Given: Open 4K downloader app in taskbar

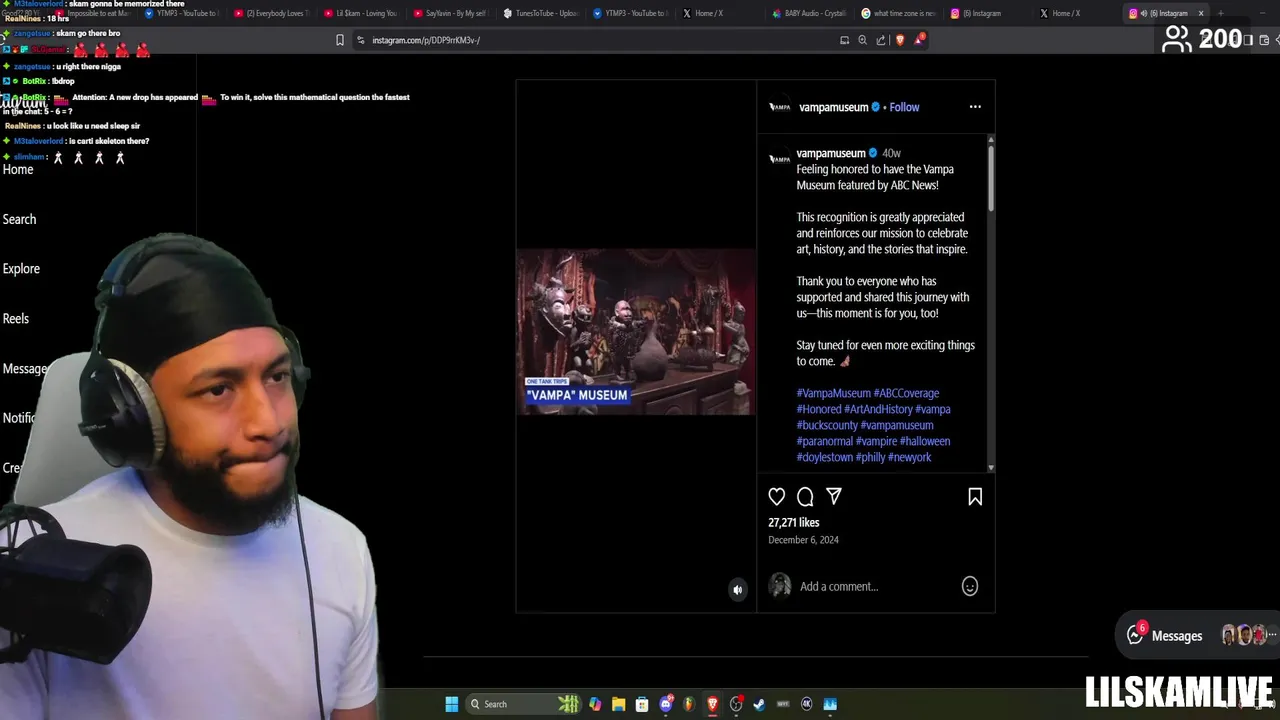Looking at the screenshot, I should pyautogui.click(x=806, y=704).
